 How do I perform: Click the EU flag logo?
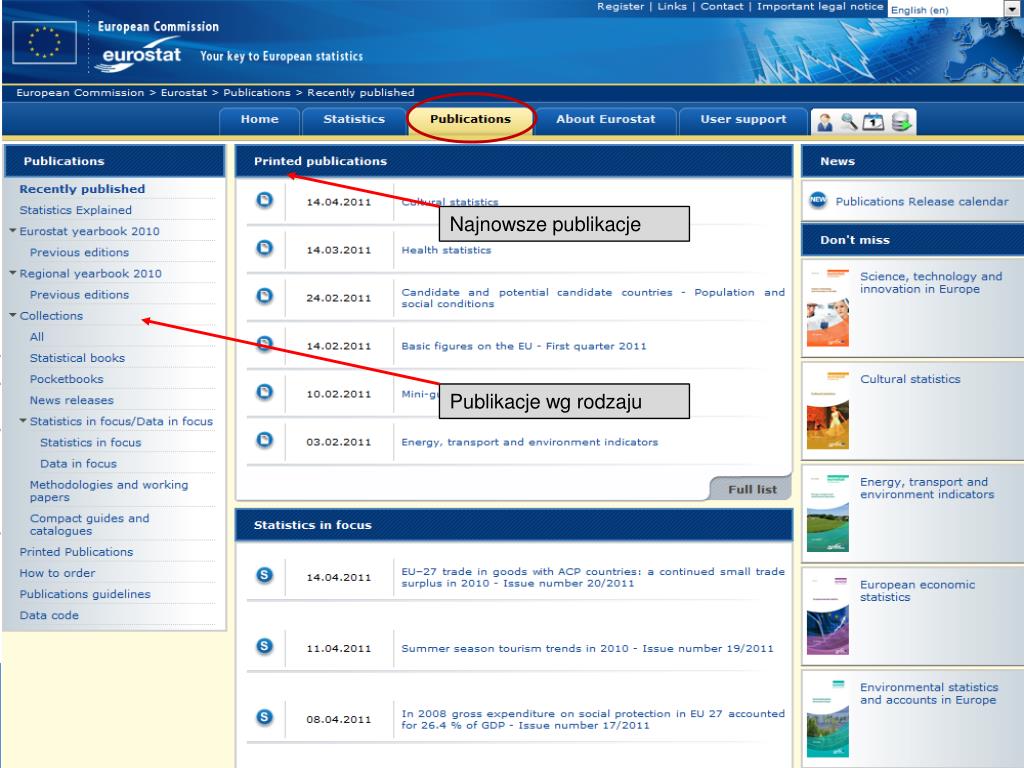44,42
